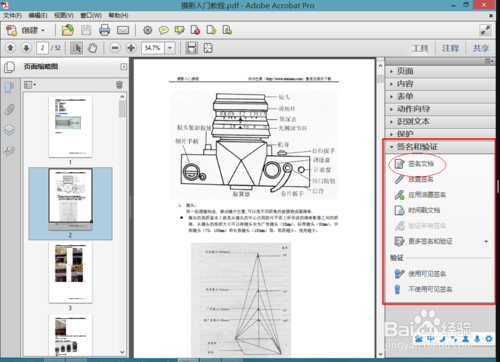Viewport: 500px width, 362px height.
Task: Click Apply Ink Signature (应用油墨签名)
Action: coord(420,195)
